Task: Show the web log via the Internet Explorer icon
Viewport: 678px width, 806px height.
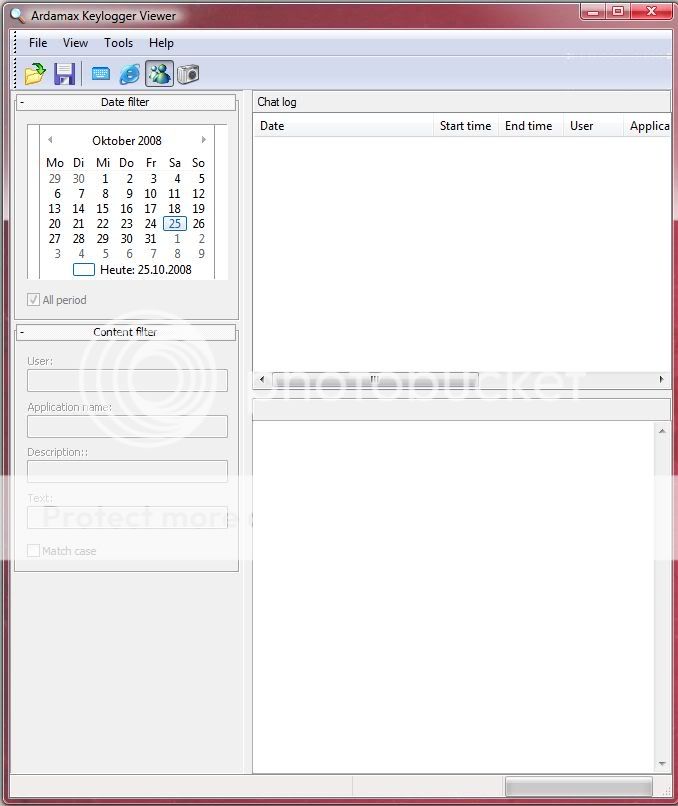Action: (130, 74)
